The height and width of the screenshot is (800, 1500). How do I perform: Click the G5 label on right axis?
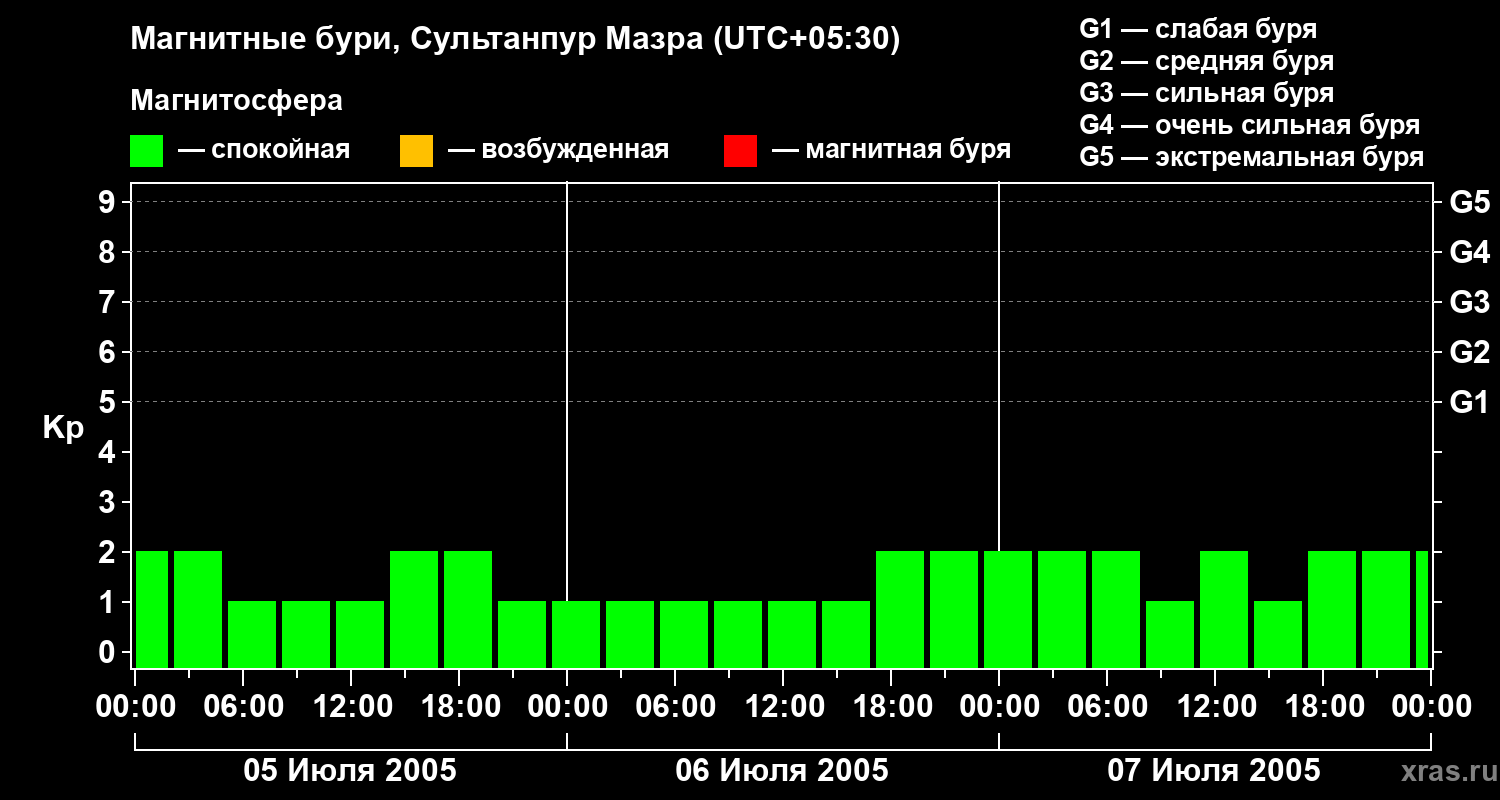[x=1470, y=202]
